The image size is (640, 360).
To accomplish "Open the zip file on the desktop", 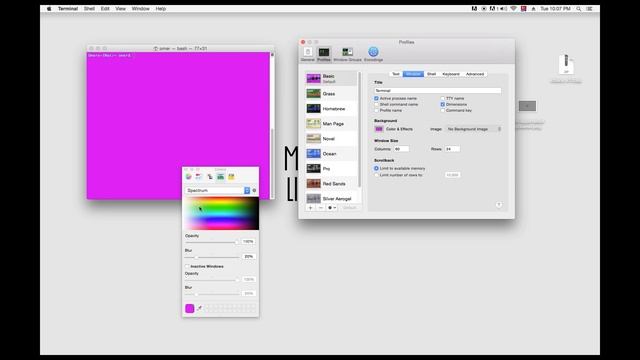I will tap(566, 64).
